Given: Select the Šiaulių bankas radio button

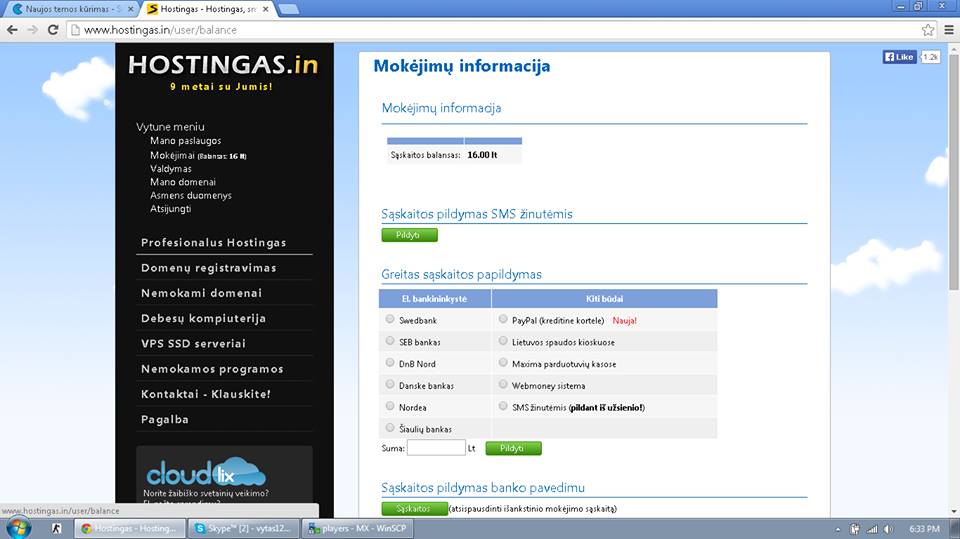Looking at the screenshot, I should pyautogui.click(x=390, y=428).
